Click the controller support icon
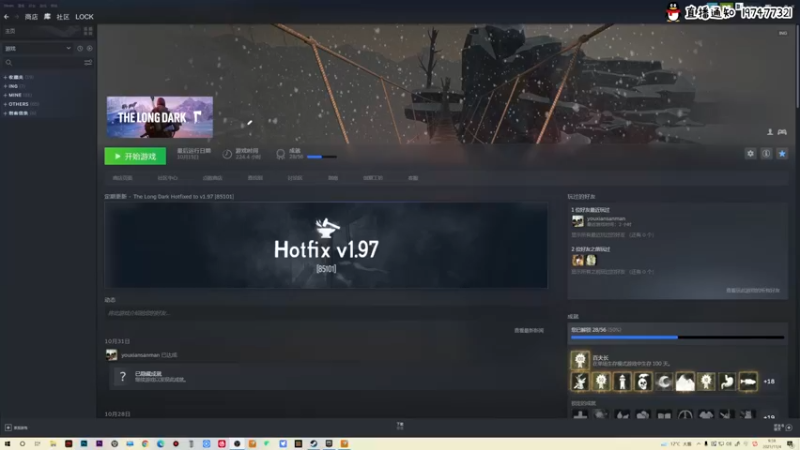Image resolution: width=800 pixels, height=450 pixels. 782,132
